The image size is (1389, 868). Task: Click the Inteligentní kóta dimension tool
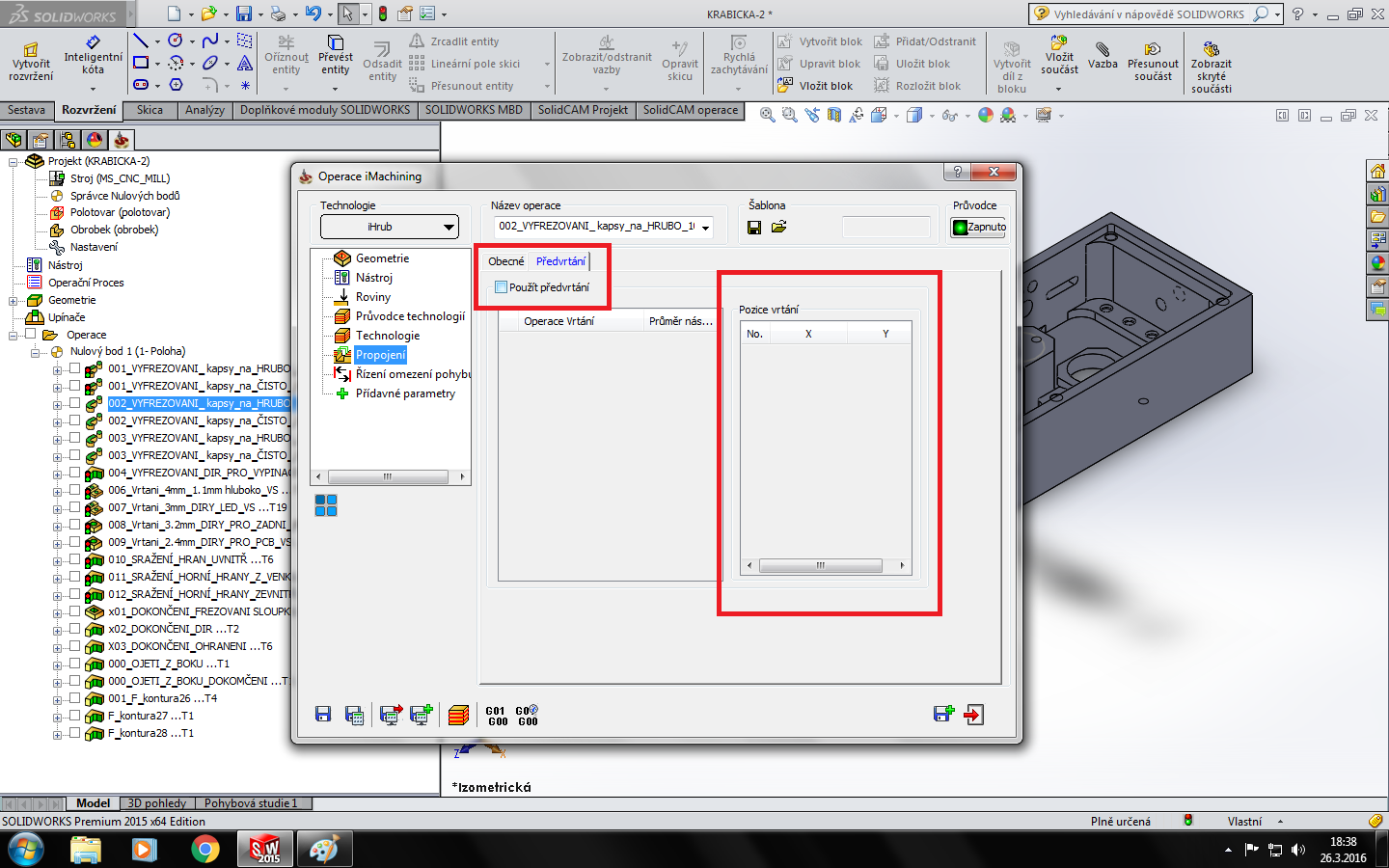(93, 57)
